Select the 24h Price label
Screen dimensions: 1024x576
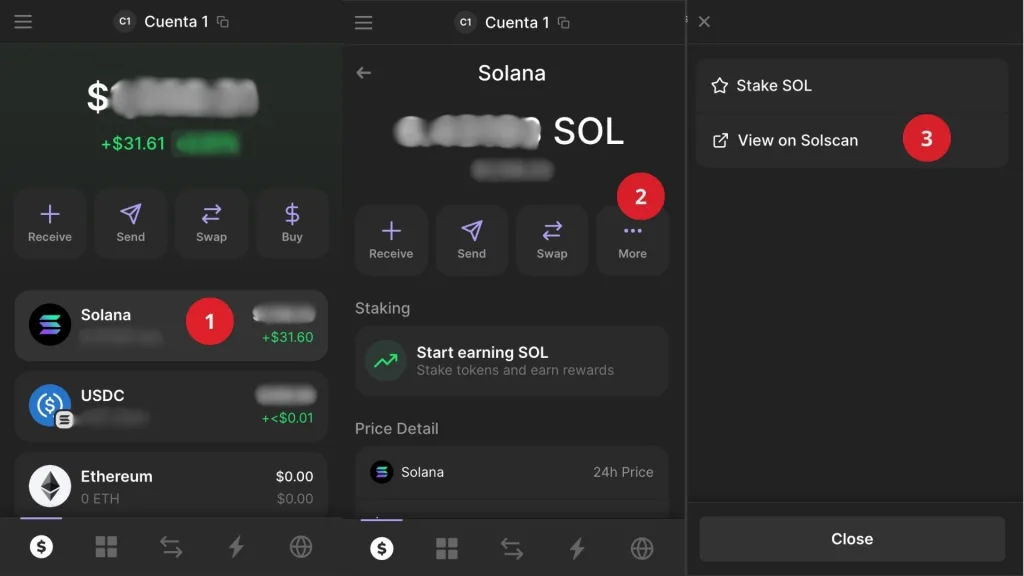623,472
